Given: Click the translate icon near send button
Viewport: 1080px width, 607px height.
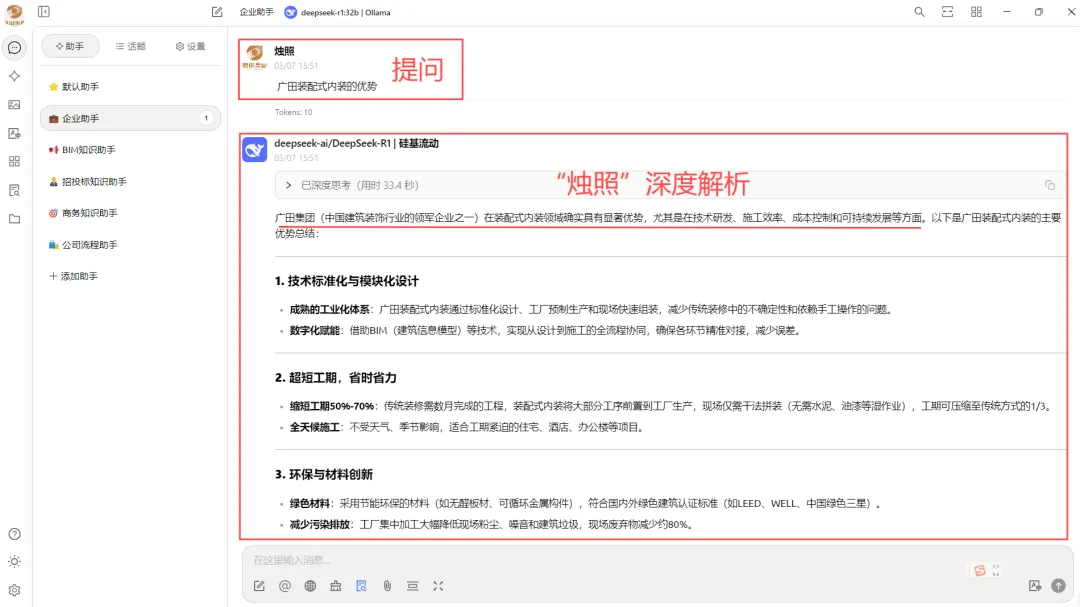Looking at the screenshot, I should [x=1035, y=586].
